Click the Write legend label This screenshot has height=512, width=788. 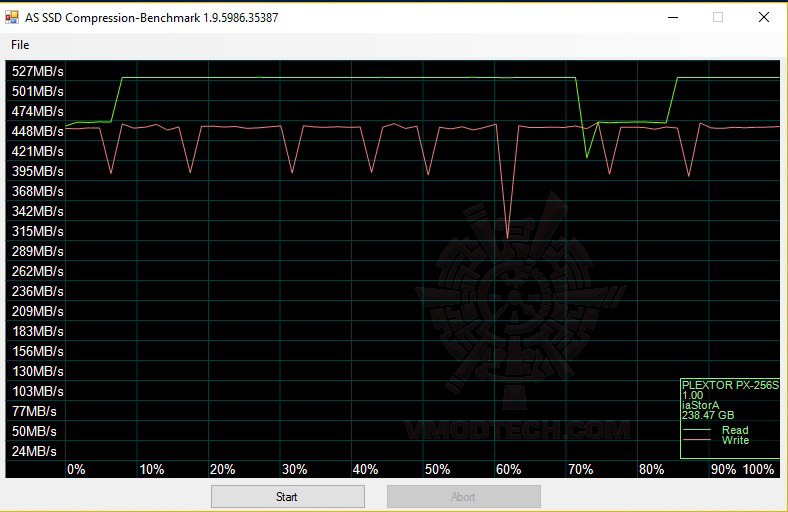736,440
